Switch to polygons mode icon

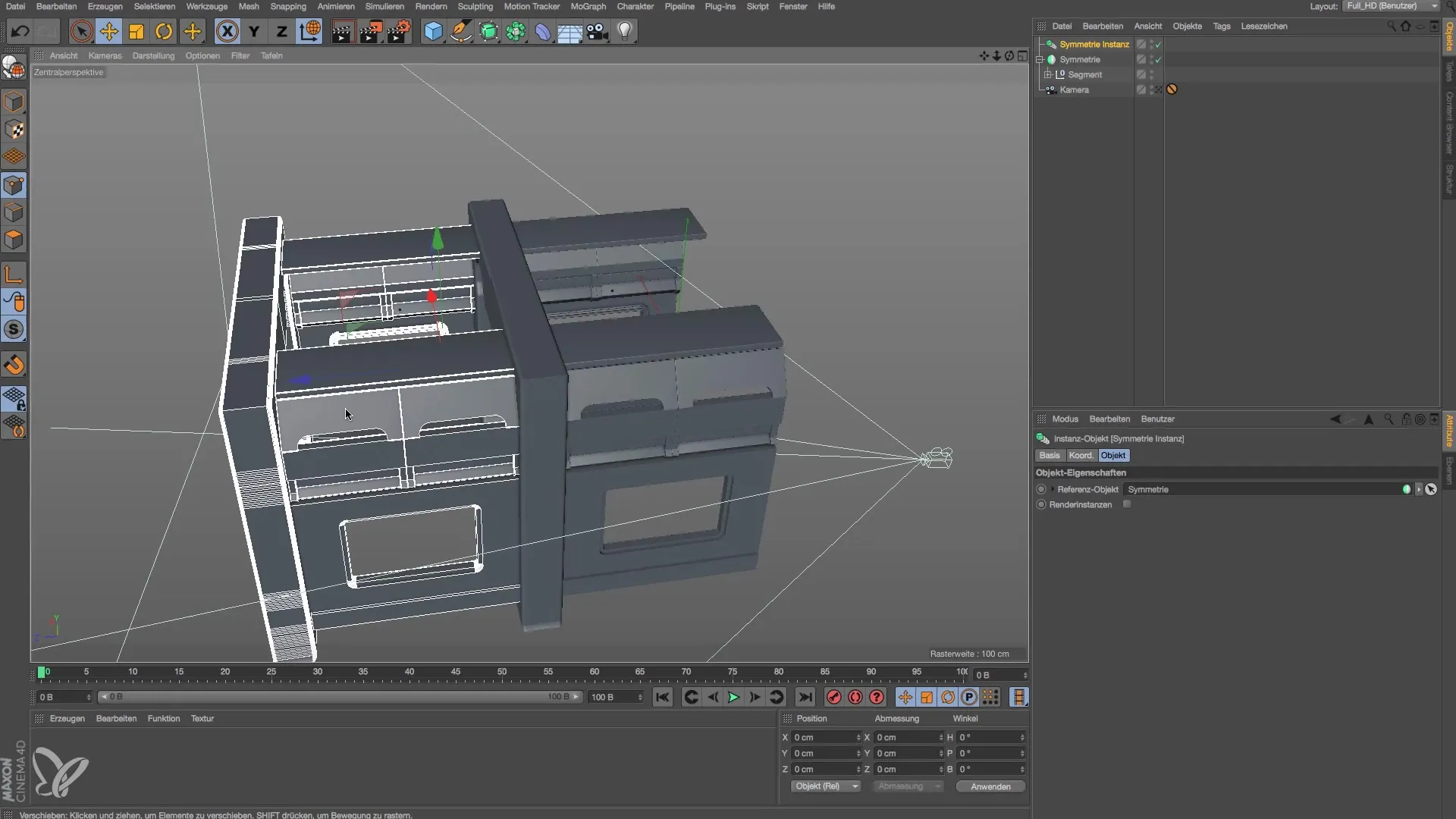14,240
